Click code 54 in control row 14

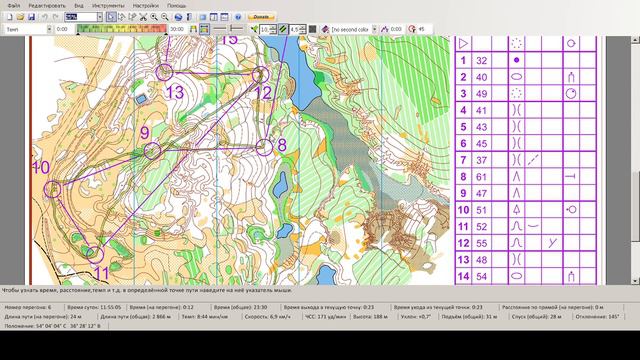[x=482, y=276]
